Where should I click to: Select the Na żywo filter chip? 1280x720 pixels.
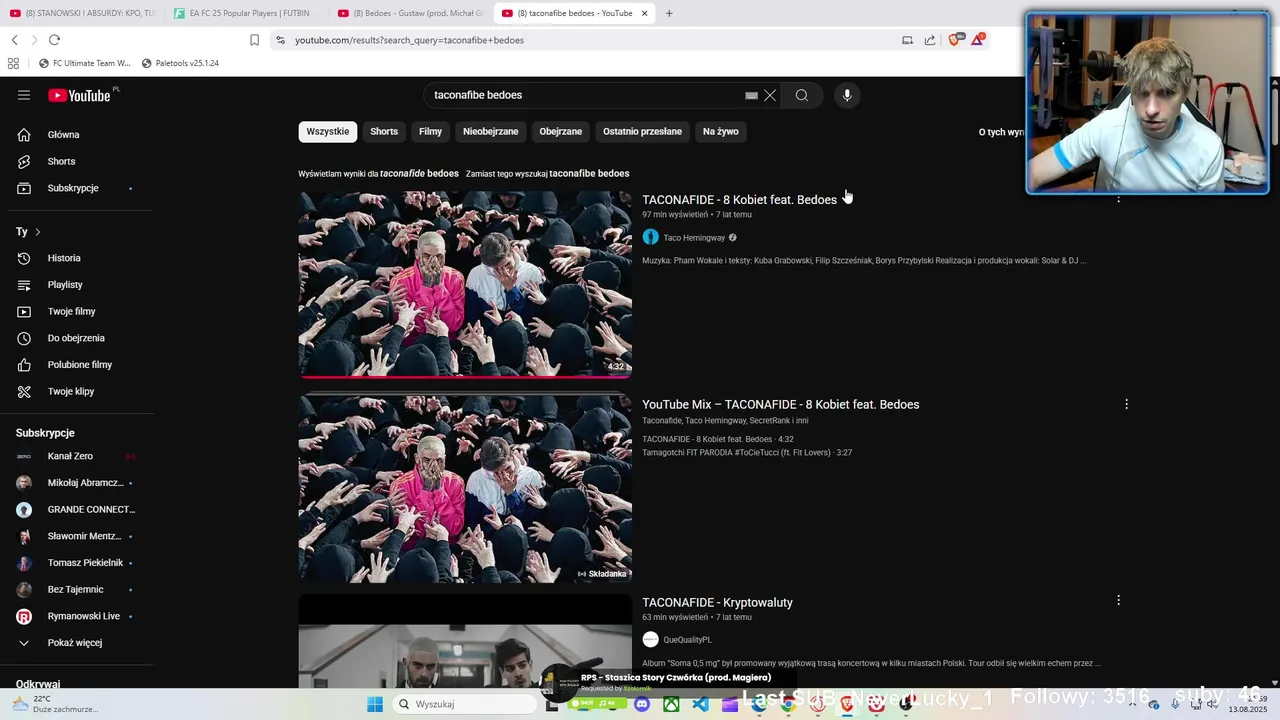720,132
